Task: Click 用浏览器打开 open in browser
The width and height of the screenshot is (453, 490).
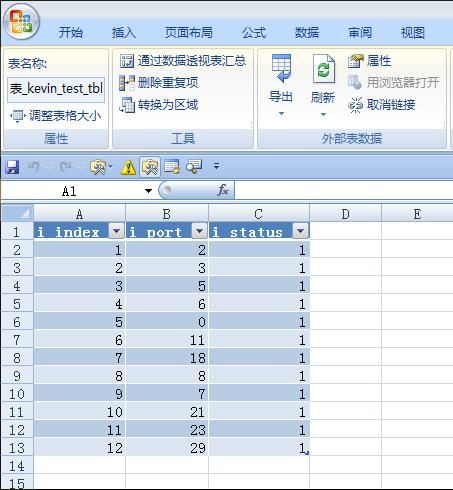Action: coord(393,82)
